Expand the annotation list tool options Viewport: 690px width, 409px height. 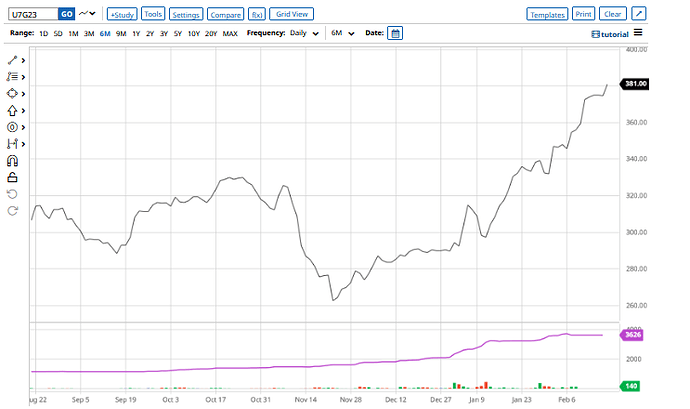pos(23,77)
